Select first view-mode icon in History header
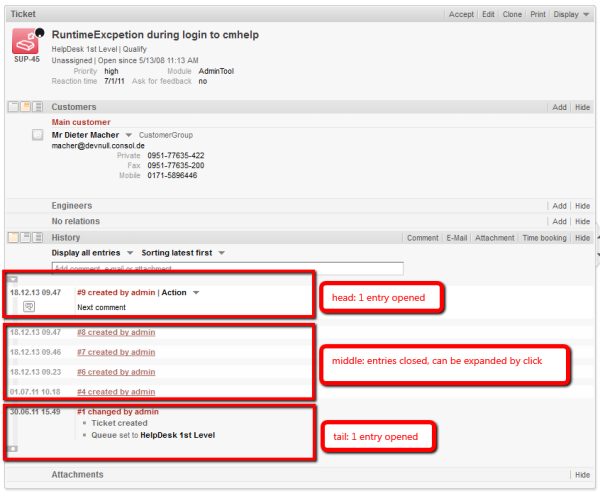Image resolution: width=600 pixels, height=496 pixels. coord(13,238)
